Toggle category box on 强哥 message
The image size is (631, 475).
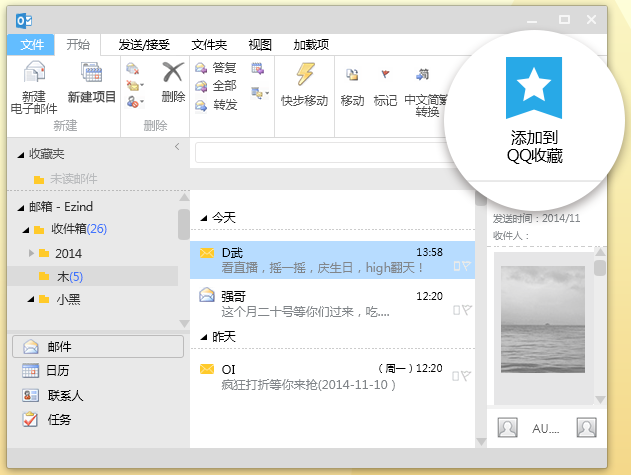coord(456,310)
